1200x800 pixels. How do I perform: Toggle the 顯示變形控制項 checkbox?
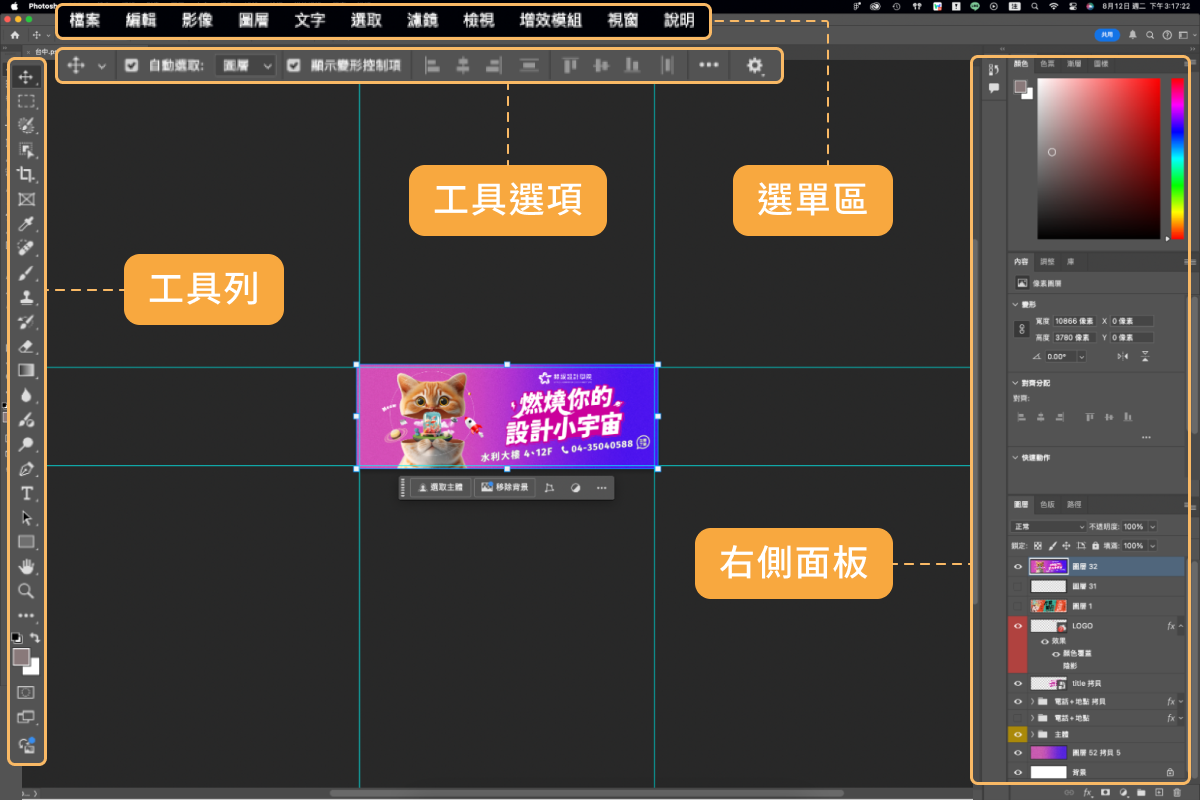[293, 65]
